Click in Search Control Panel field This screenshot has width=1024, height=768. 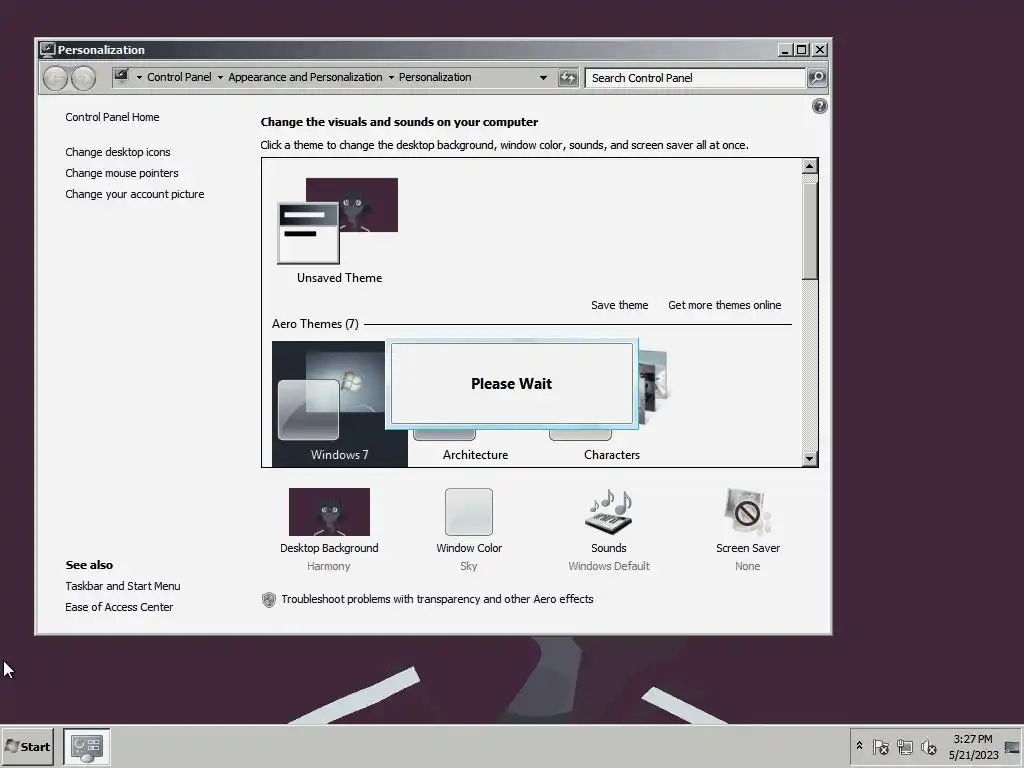click(696, 78)
